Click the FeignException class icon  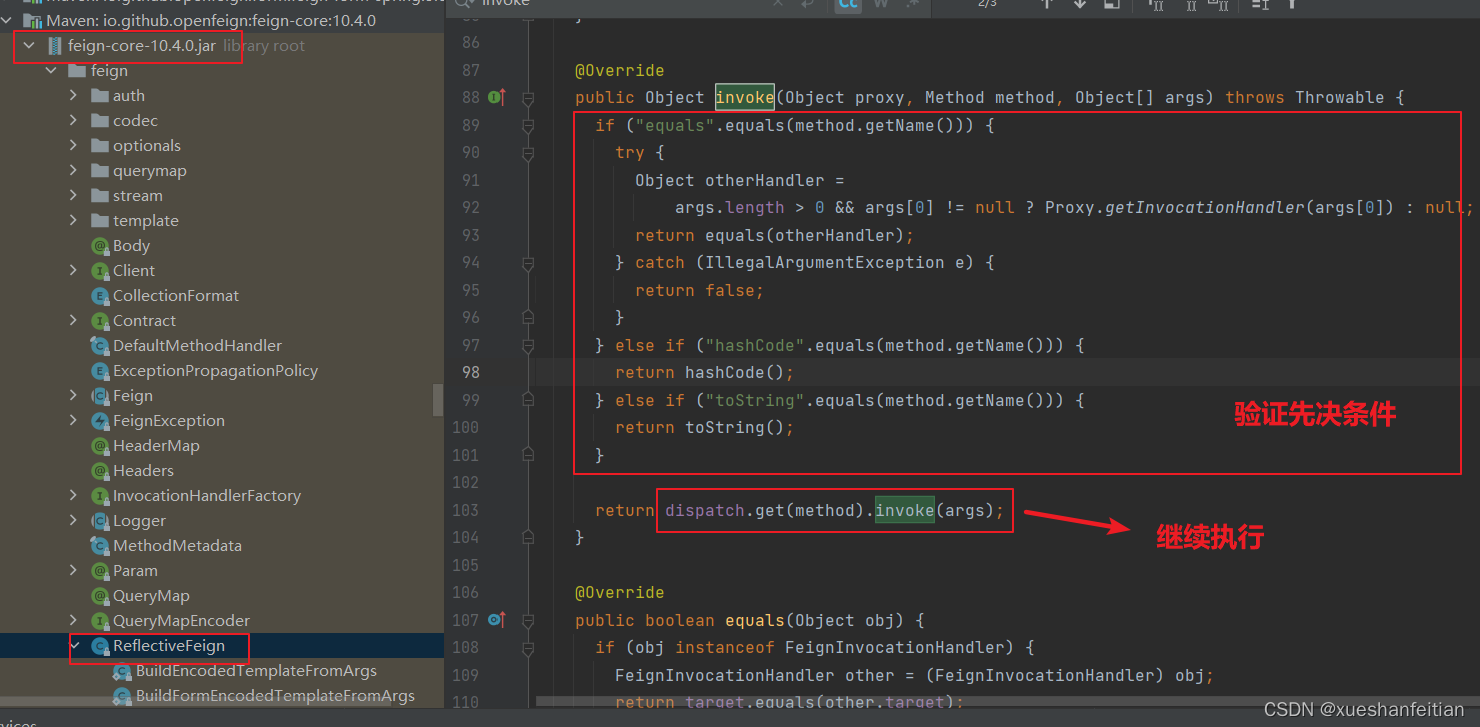pyautogui.click(x=99, y=421)
